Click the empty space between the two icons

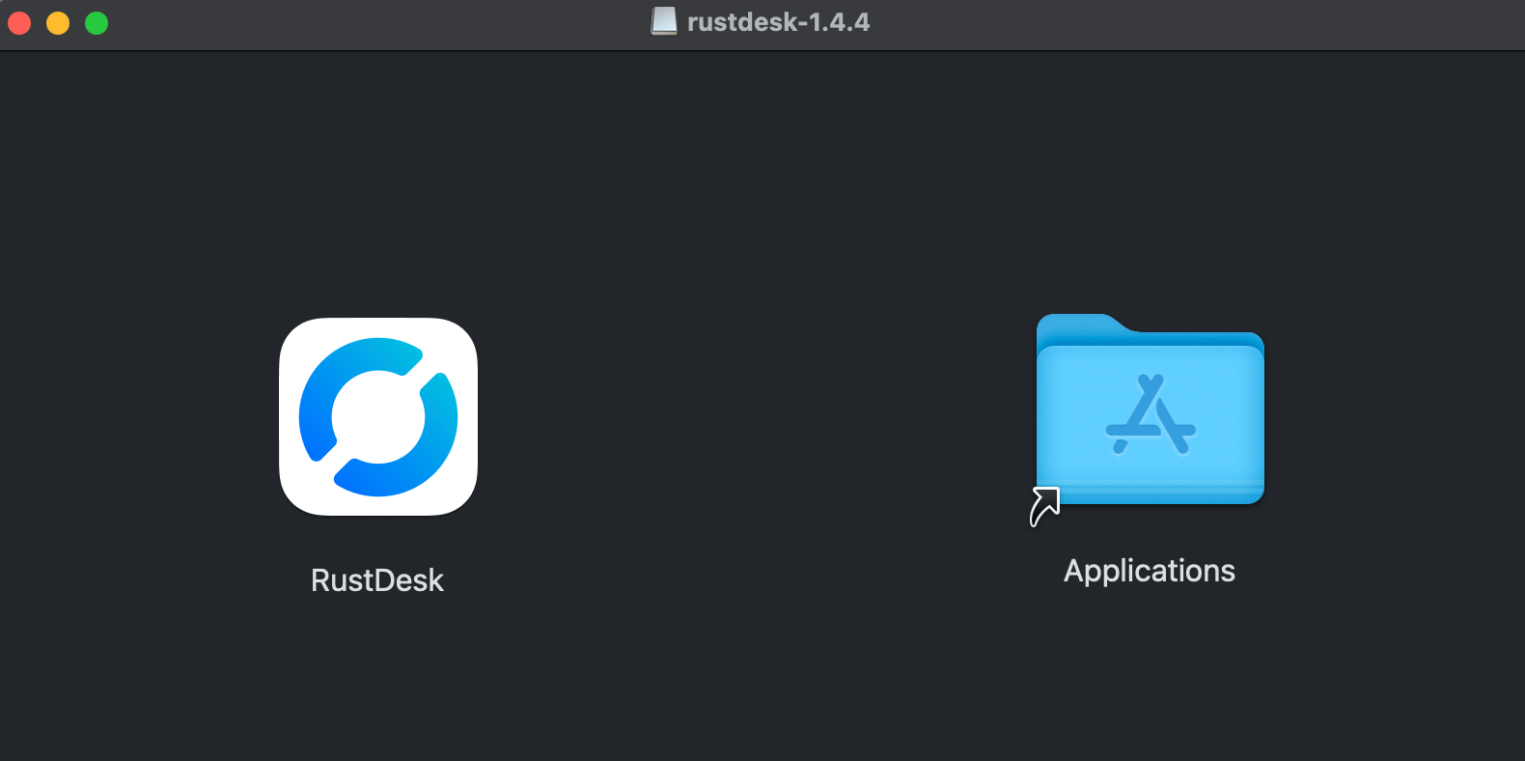point(760,420)
